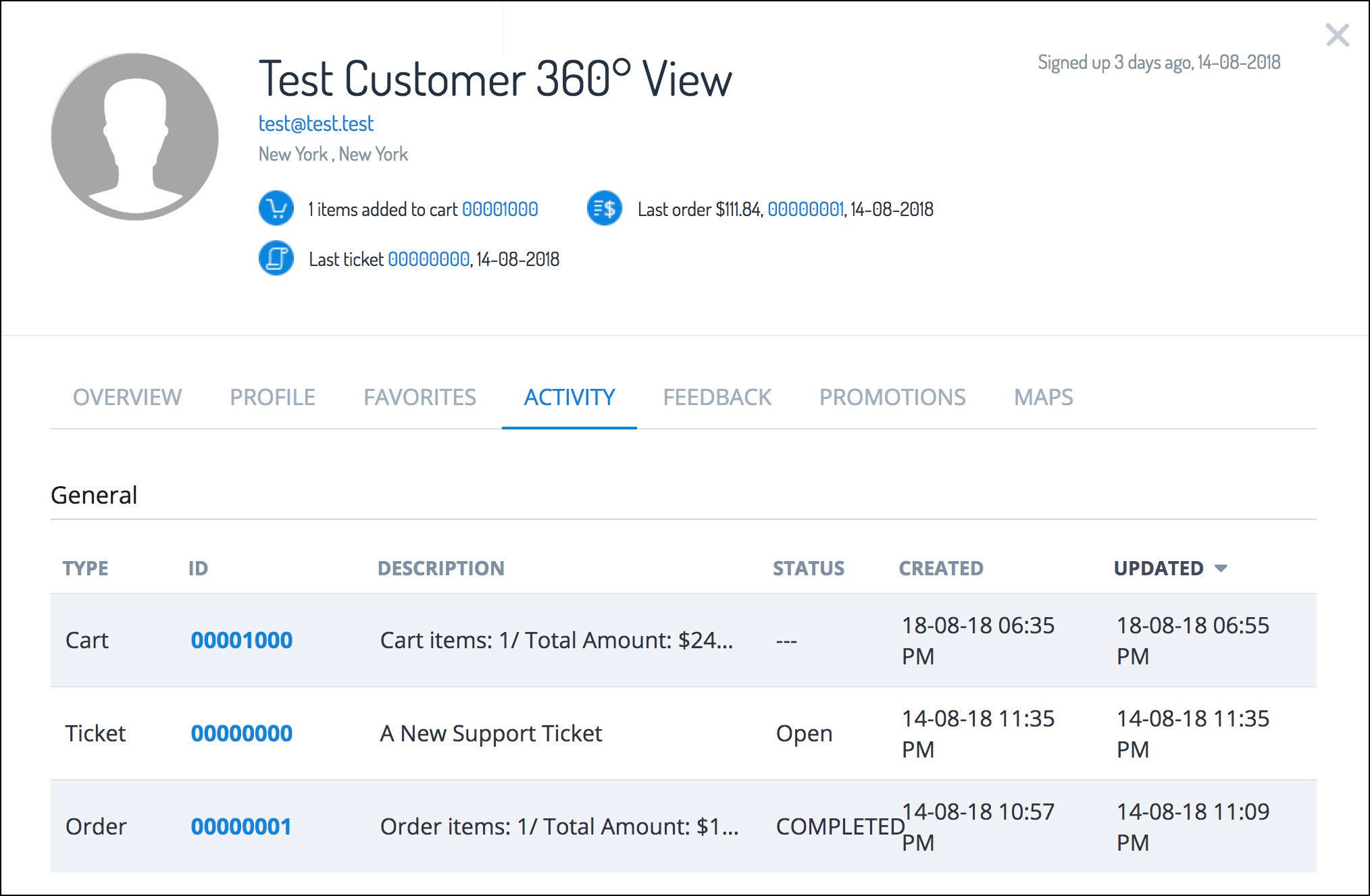Click created time '14-08-18 10:57 PM'
Viewport: 1370px width, 896px height.
(978, 826)
